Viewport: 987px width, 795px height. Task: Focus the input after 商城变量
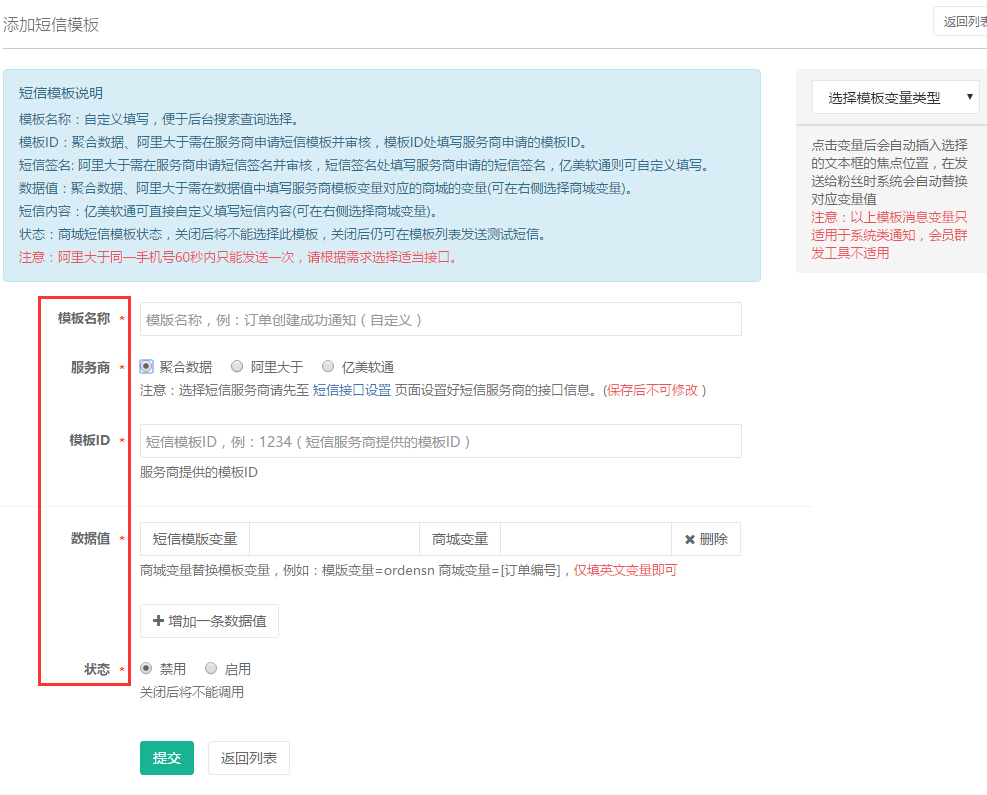(585, 539)
